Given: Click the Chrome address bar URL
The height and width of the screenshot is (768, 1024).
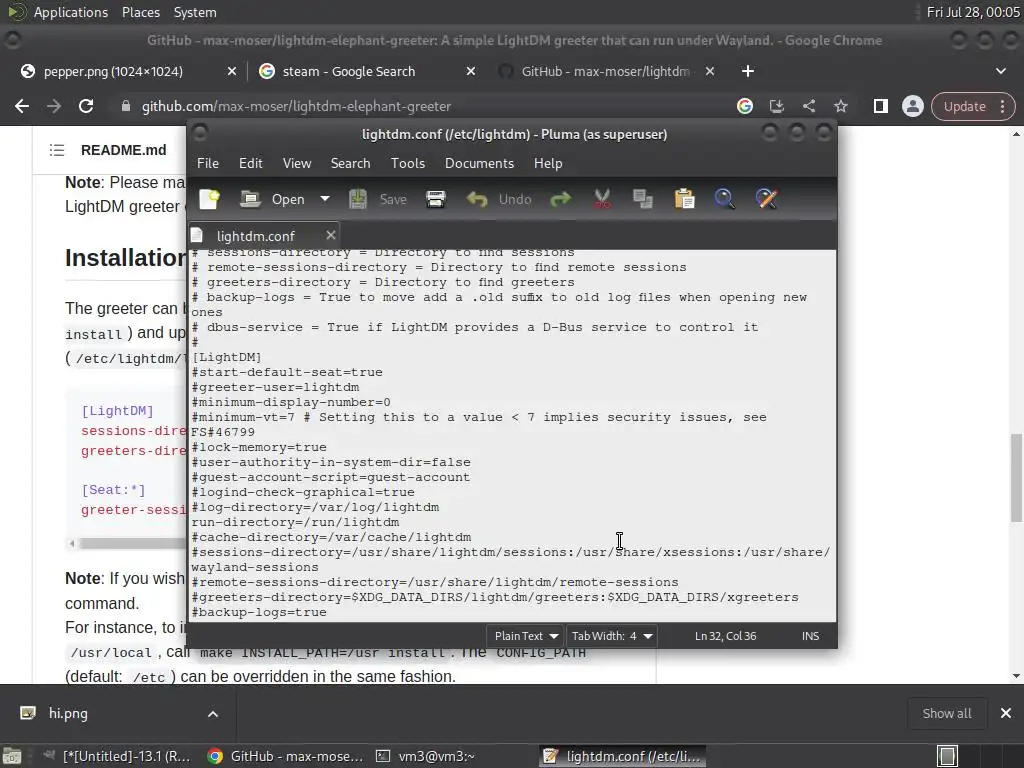Looking at the screenshot, I should (x=296, y=106).
